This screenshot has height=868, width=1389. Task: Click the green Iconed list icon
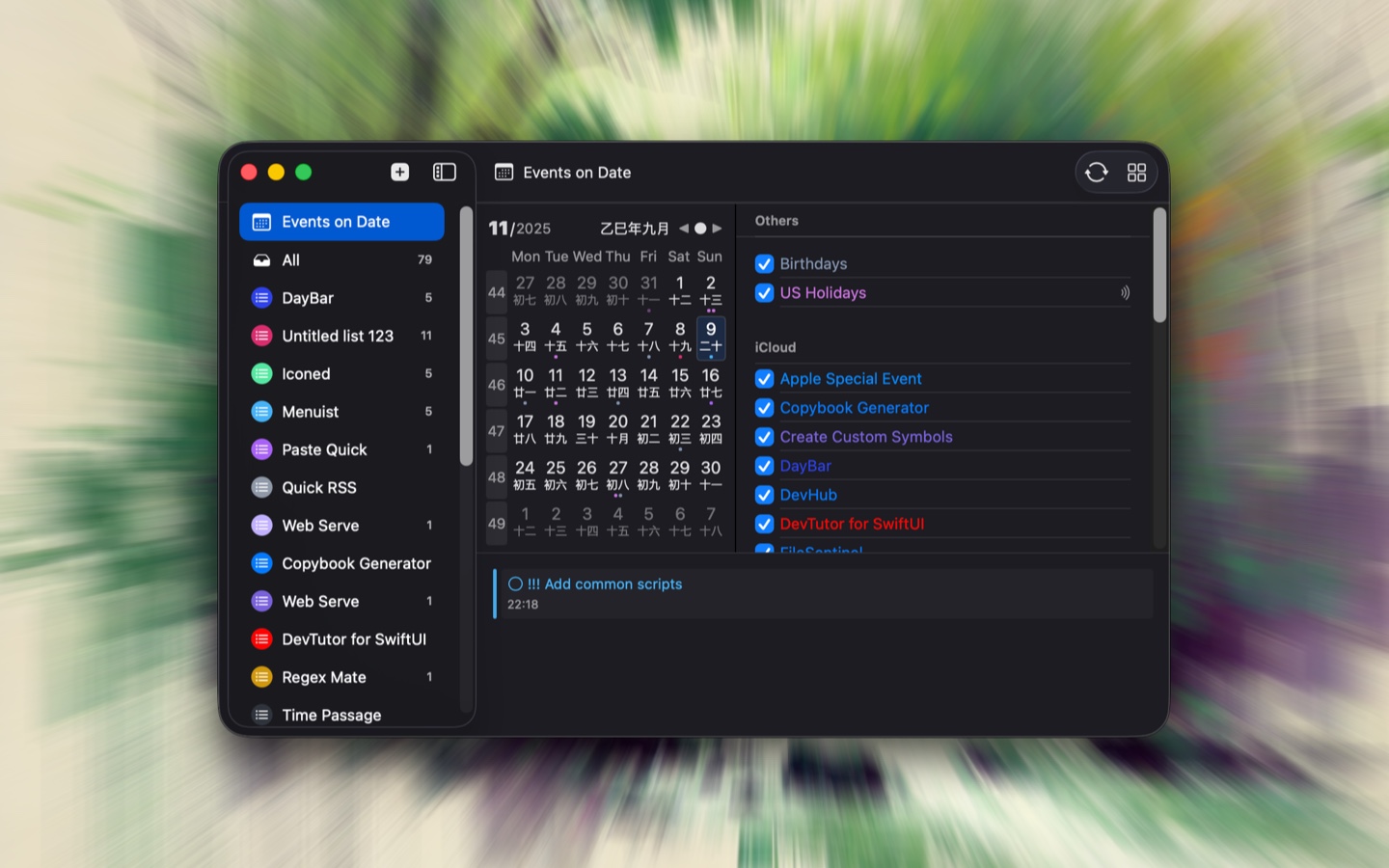[261, 373]
